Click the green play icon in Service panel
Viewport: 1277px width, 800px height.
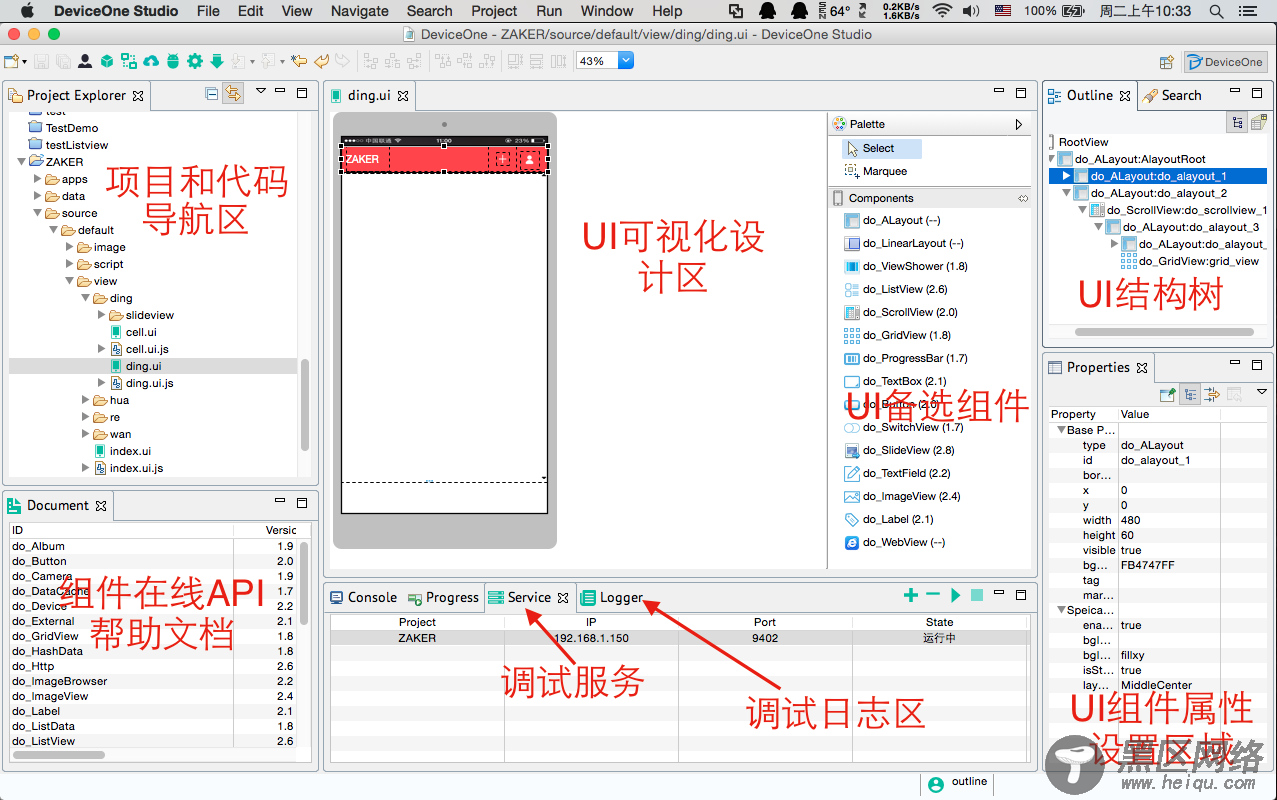click(956, 595)
